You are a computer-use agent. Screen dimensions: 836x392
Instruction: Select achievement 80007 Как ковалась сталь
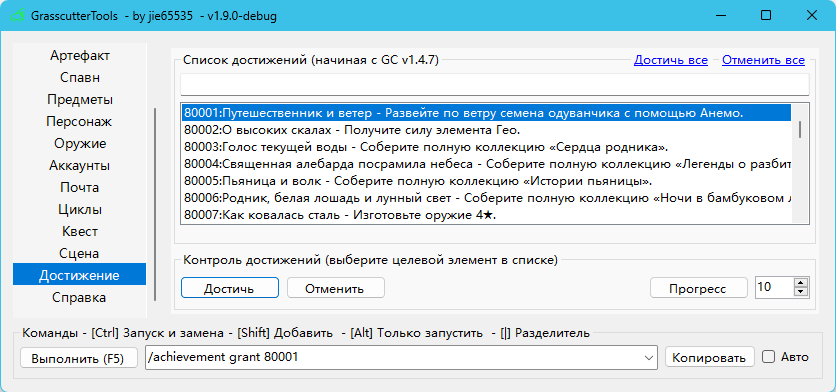point(486,215)
